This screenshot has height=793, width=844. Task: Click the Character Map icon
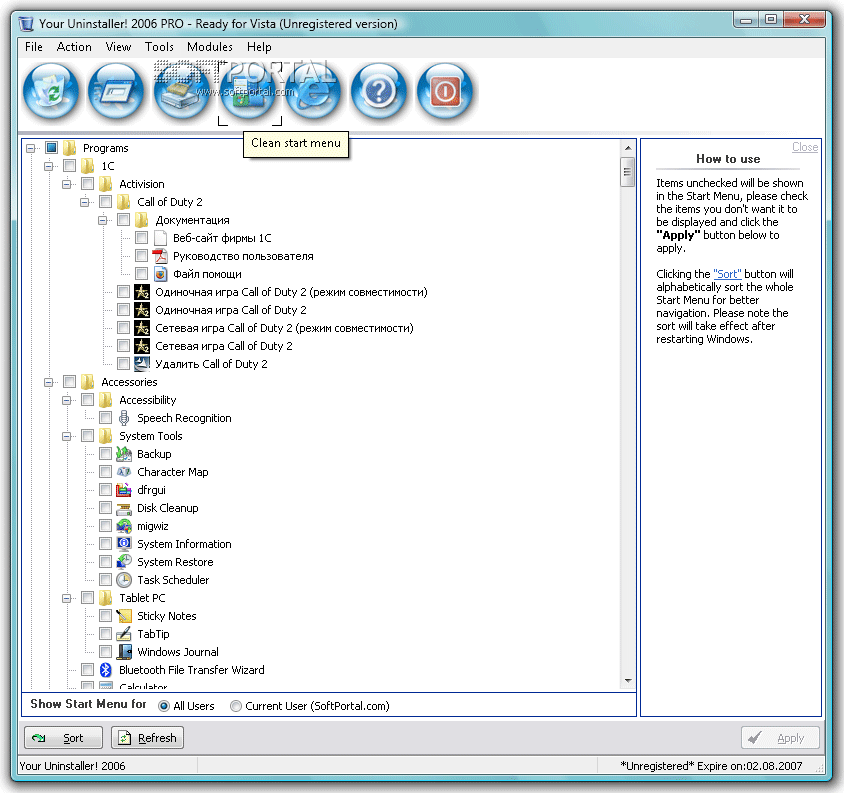[x=124, y=472]
